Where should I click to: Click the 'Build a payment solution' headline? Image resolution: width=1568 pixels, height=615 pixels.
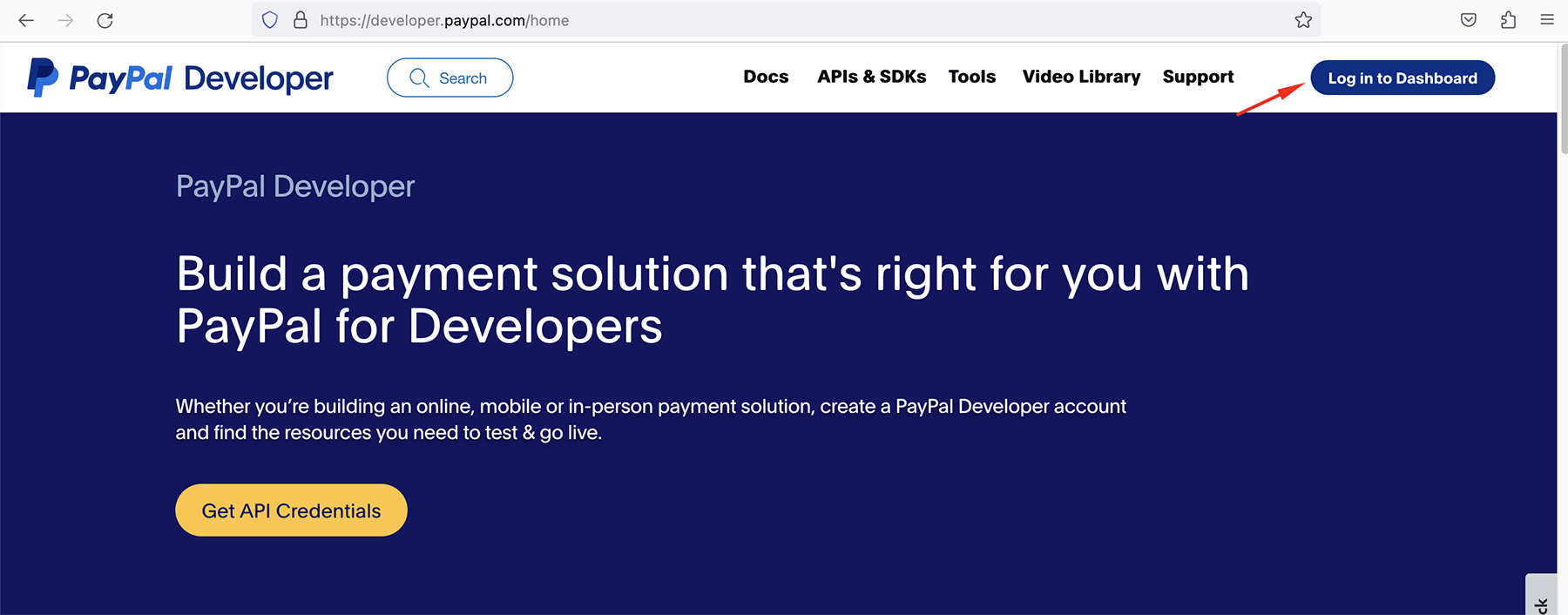713,300
